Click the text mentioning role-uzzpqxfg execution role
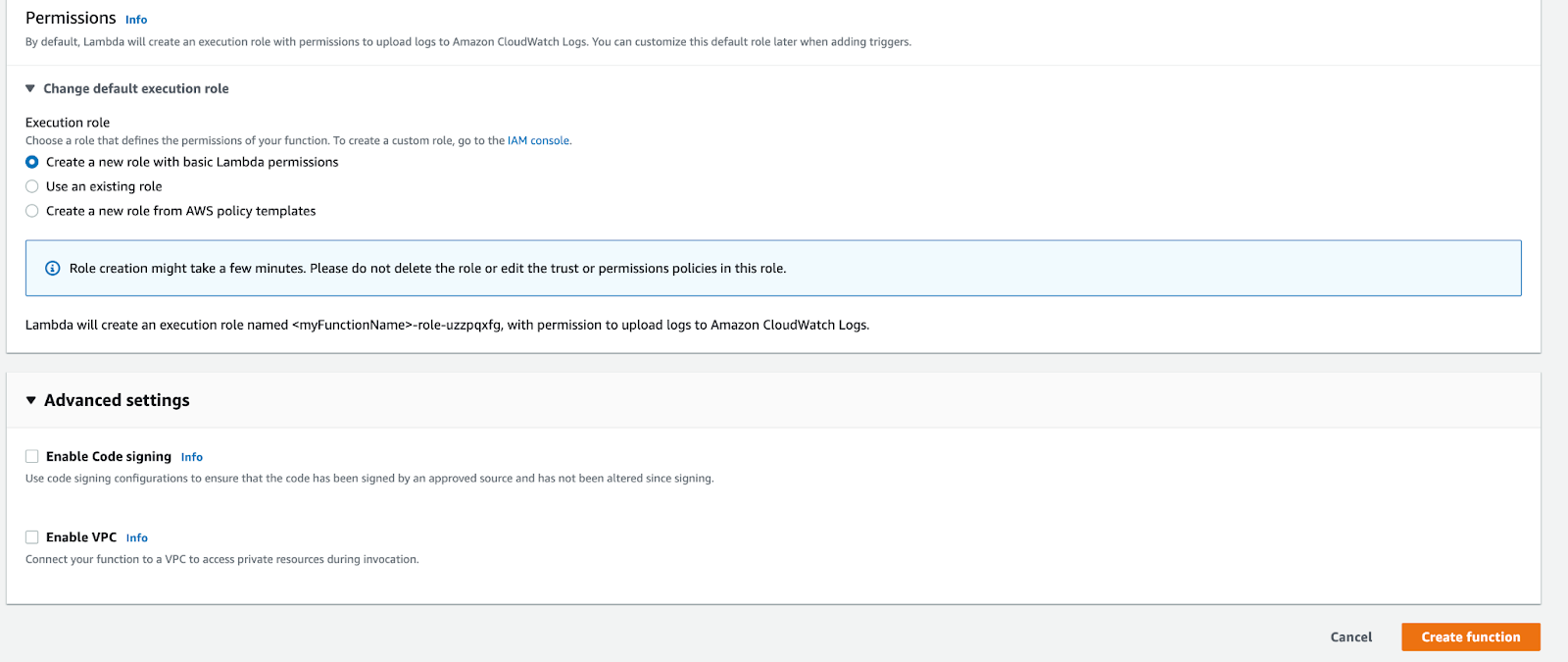This screenshot has height=662, width=1568. tap(447, 325)
